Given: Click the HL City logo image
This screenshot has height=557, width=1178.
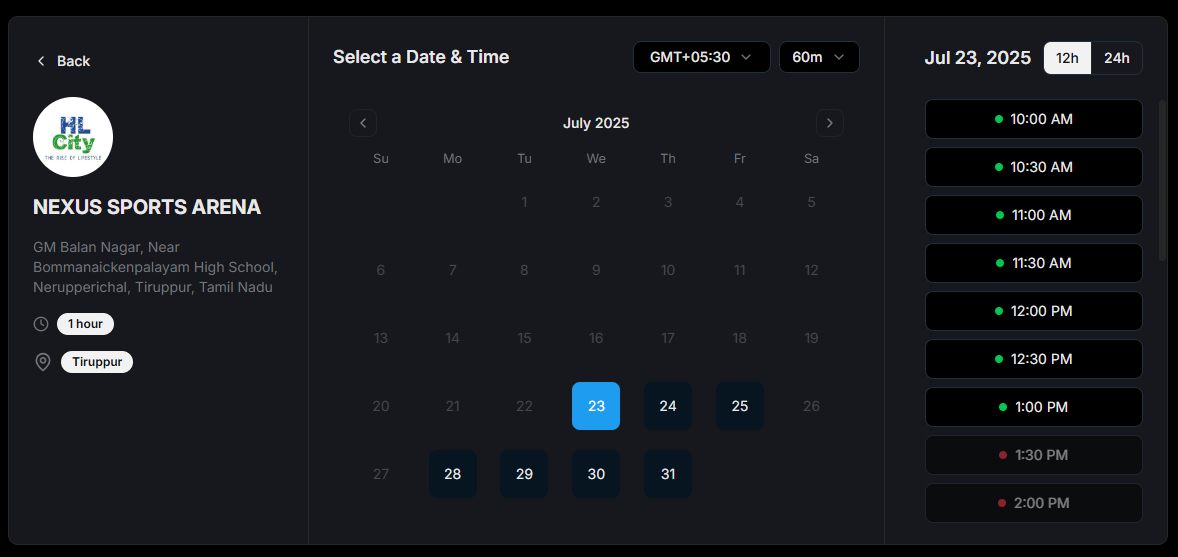Looking at the screenshot, I should pos(73,137).
